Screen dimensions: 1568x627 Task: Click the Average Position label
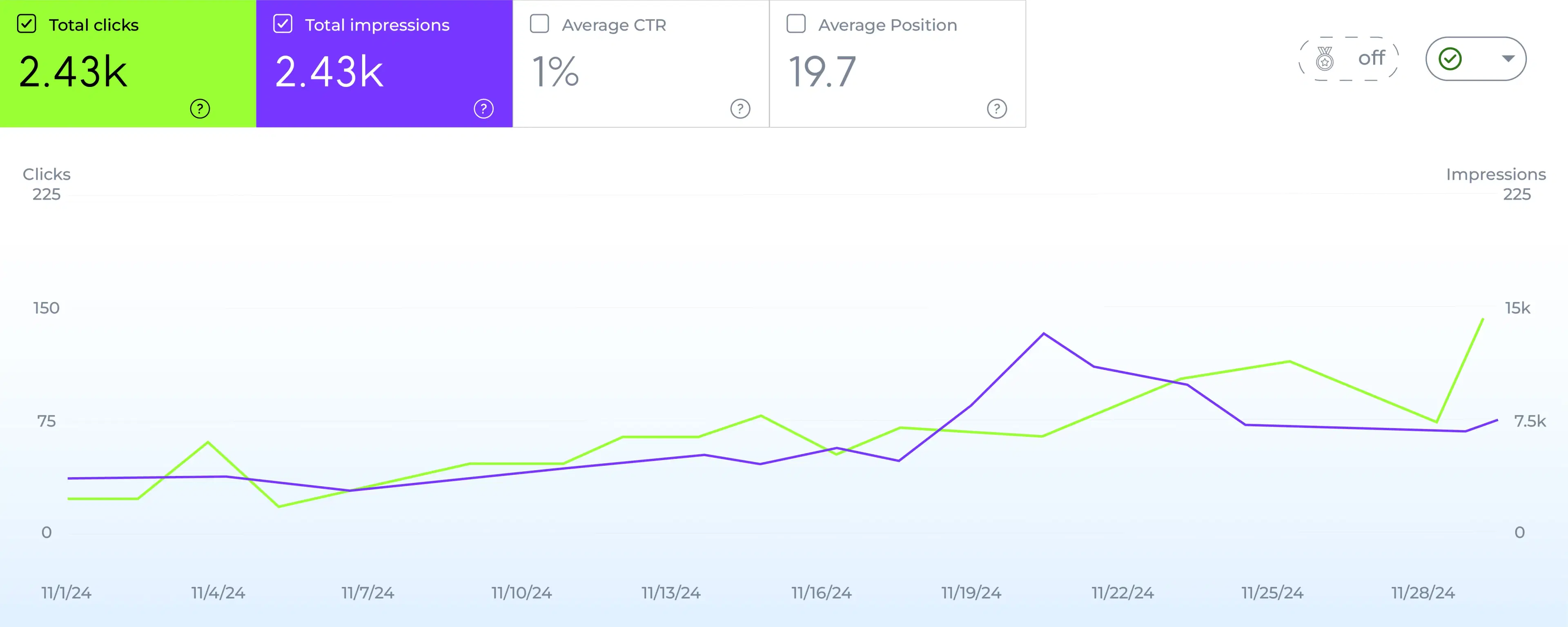(887, 25)
